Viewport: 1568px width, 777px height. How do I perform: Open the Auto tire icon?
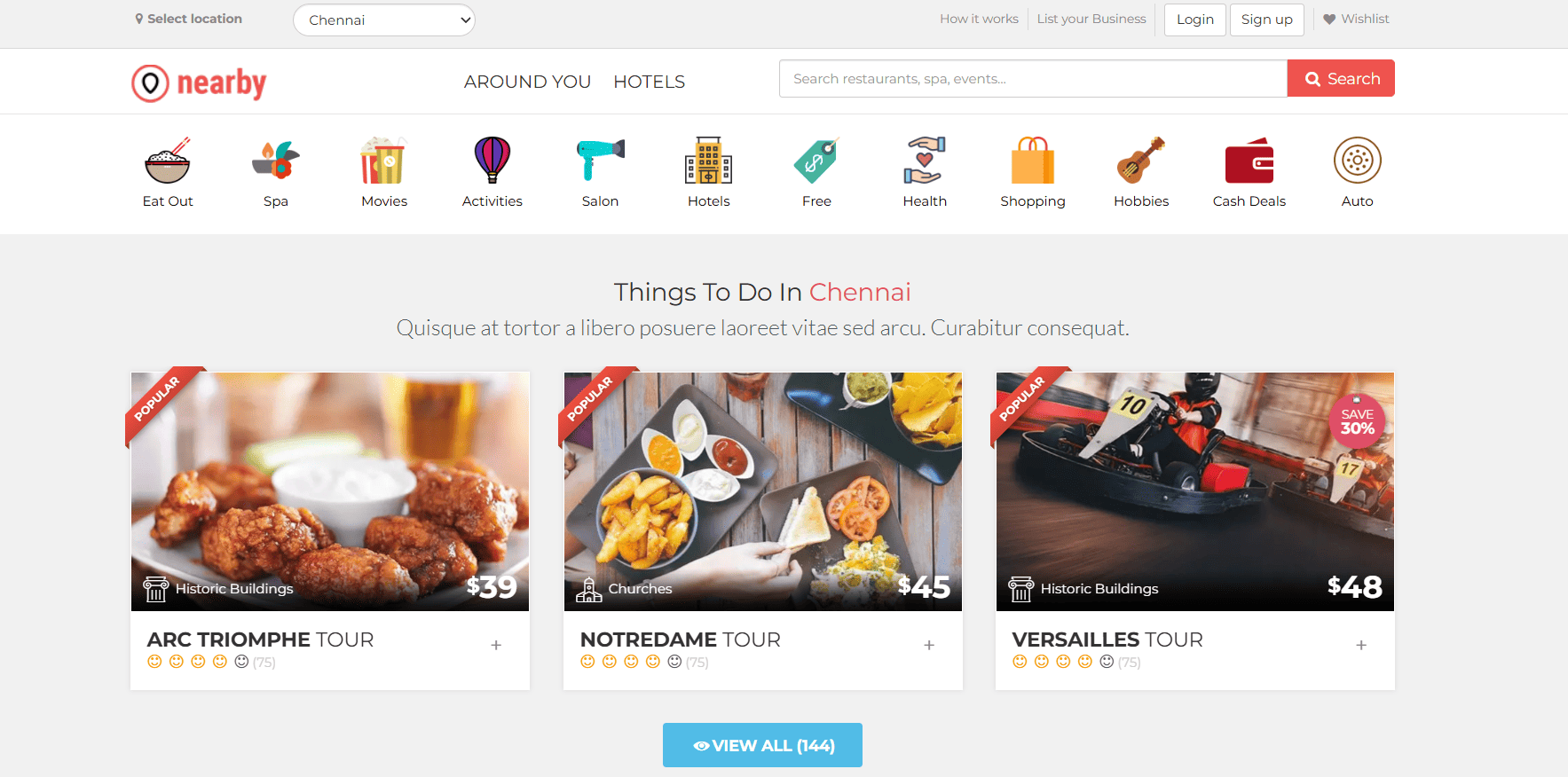coord(1358,161)
